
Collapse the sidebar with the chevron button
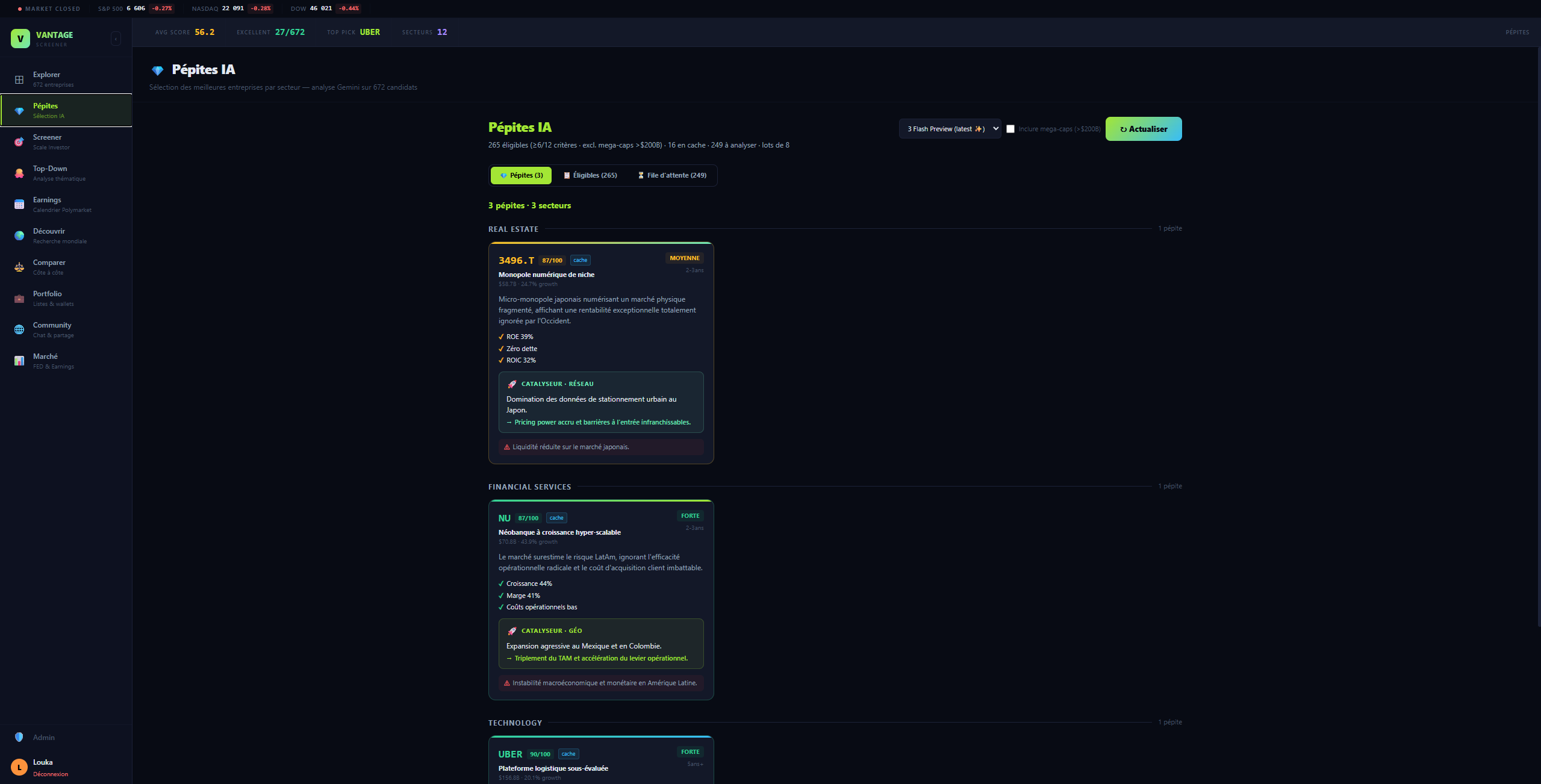(116, 39)
